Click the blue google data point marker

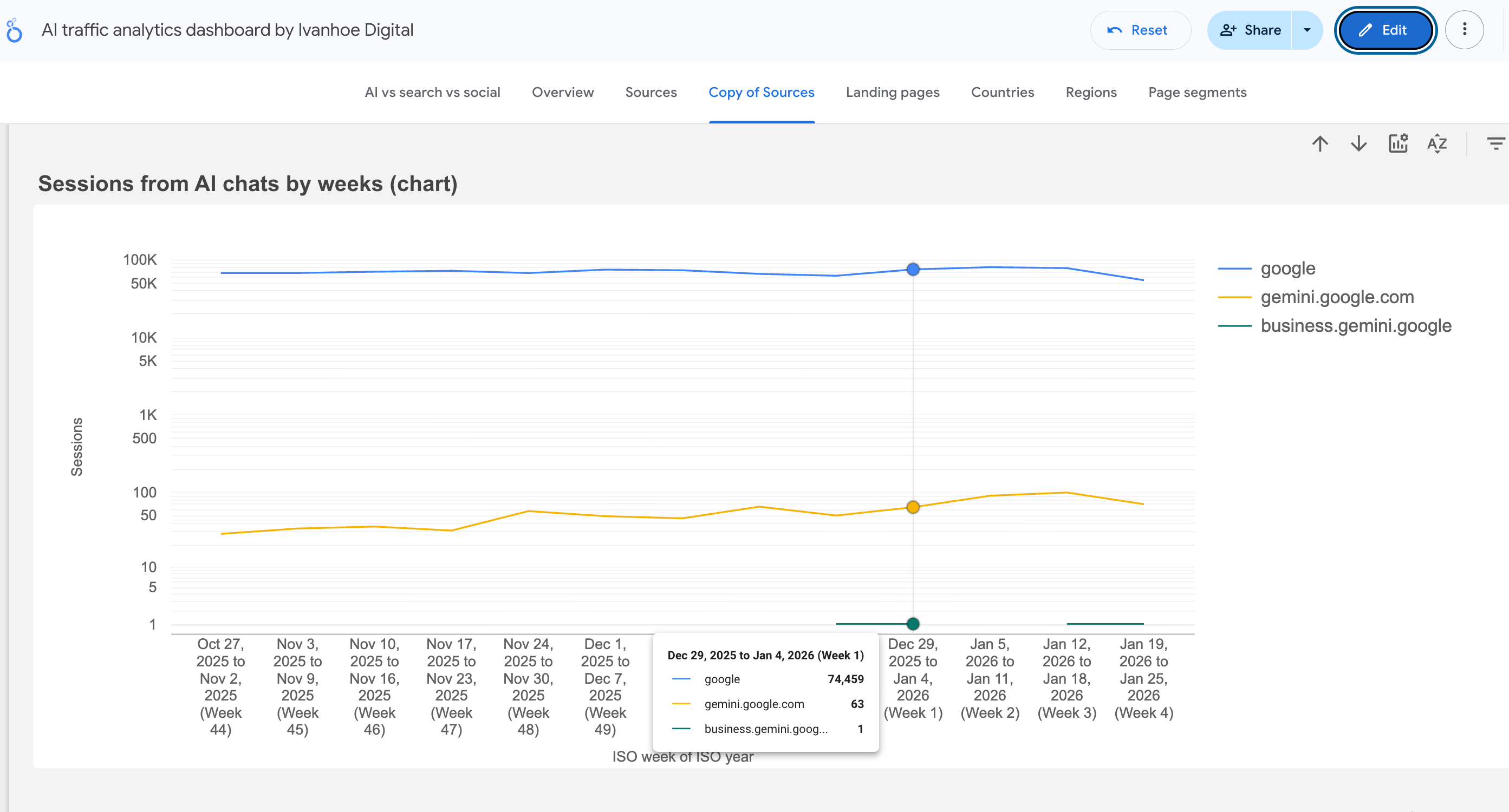913,269
